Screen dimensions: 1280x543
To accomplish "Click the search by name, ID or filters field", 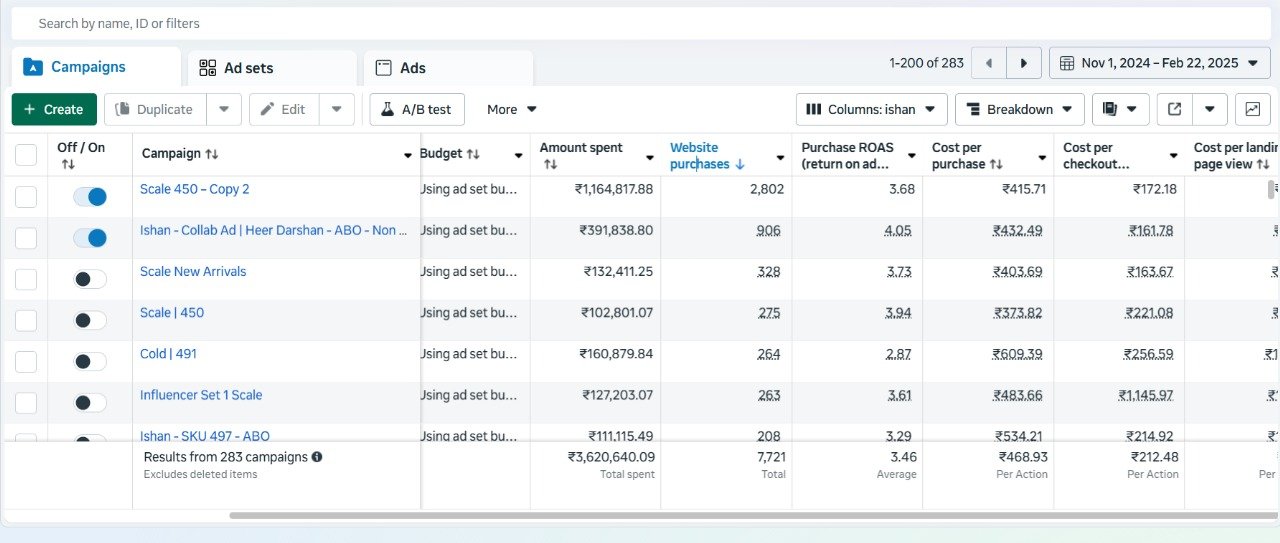I will [x=640, y=23].
